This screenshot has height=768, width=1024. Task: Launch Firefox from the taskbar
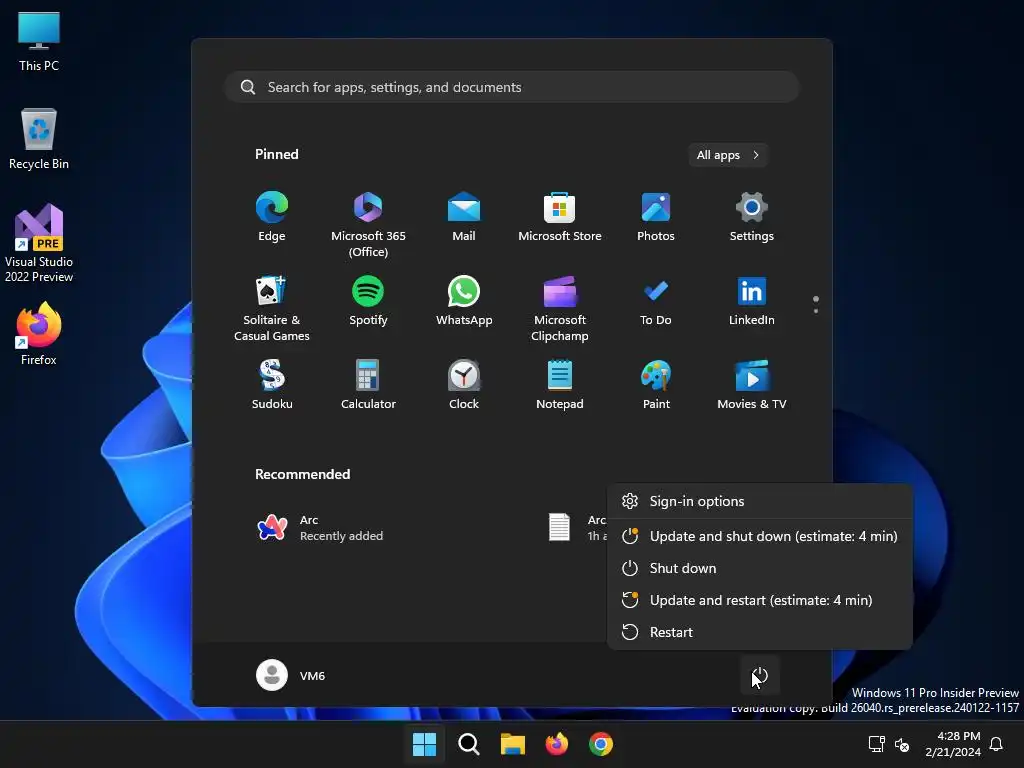coord(556,744)
